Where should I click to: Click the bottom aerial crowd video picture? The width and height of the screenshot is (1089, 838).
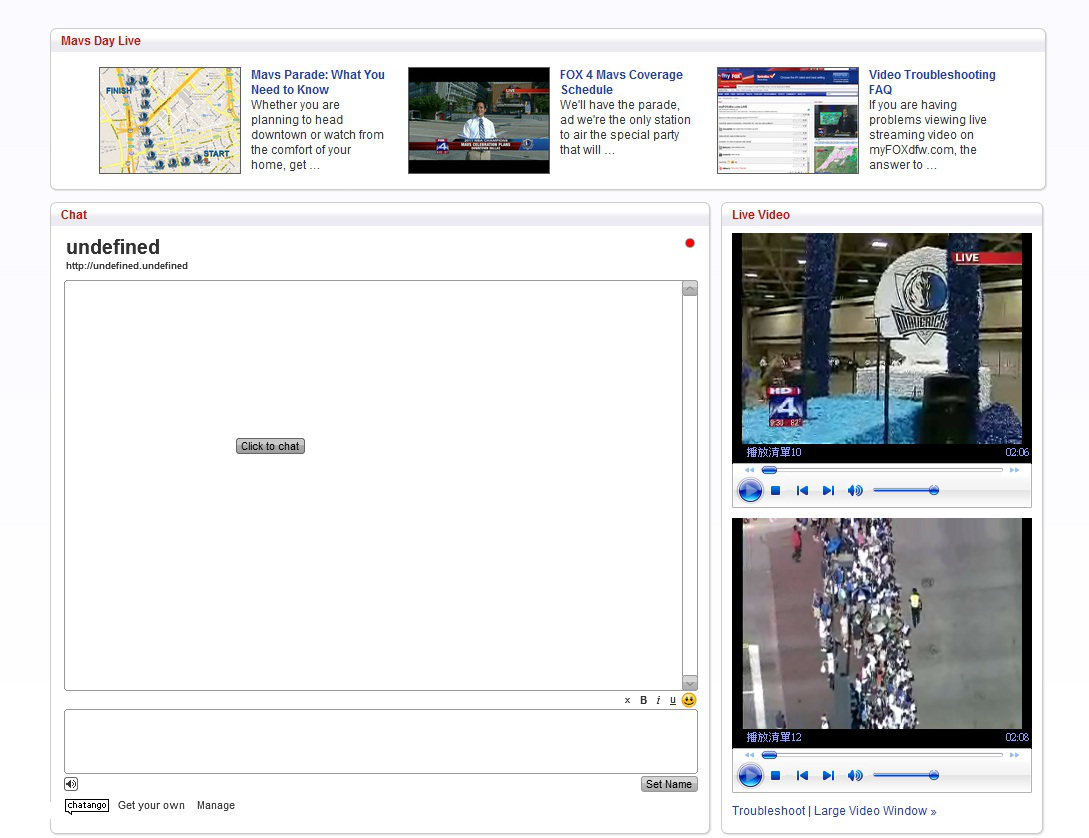[x=882, y=623]
